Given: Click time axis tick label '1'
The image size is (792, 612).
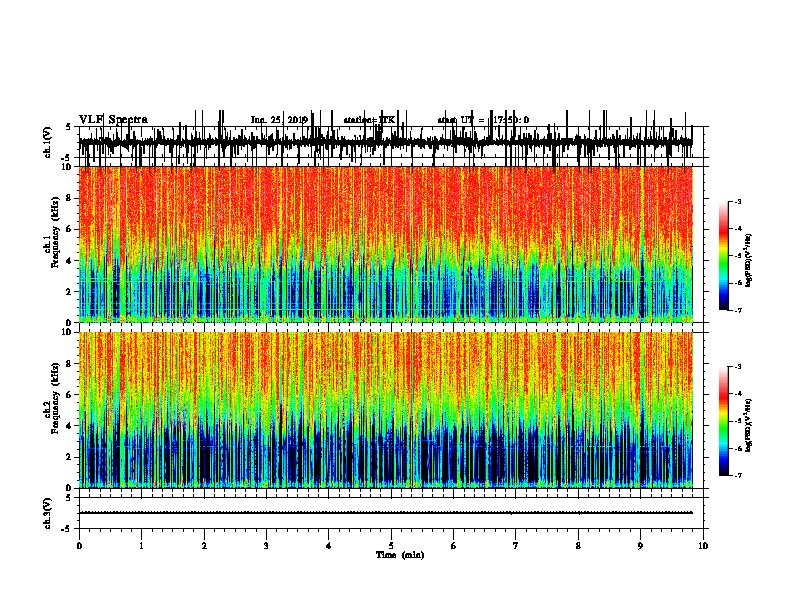Looking at the screenshot, I should coord(142,546).
